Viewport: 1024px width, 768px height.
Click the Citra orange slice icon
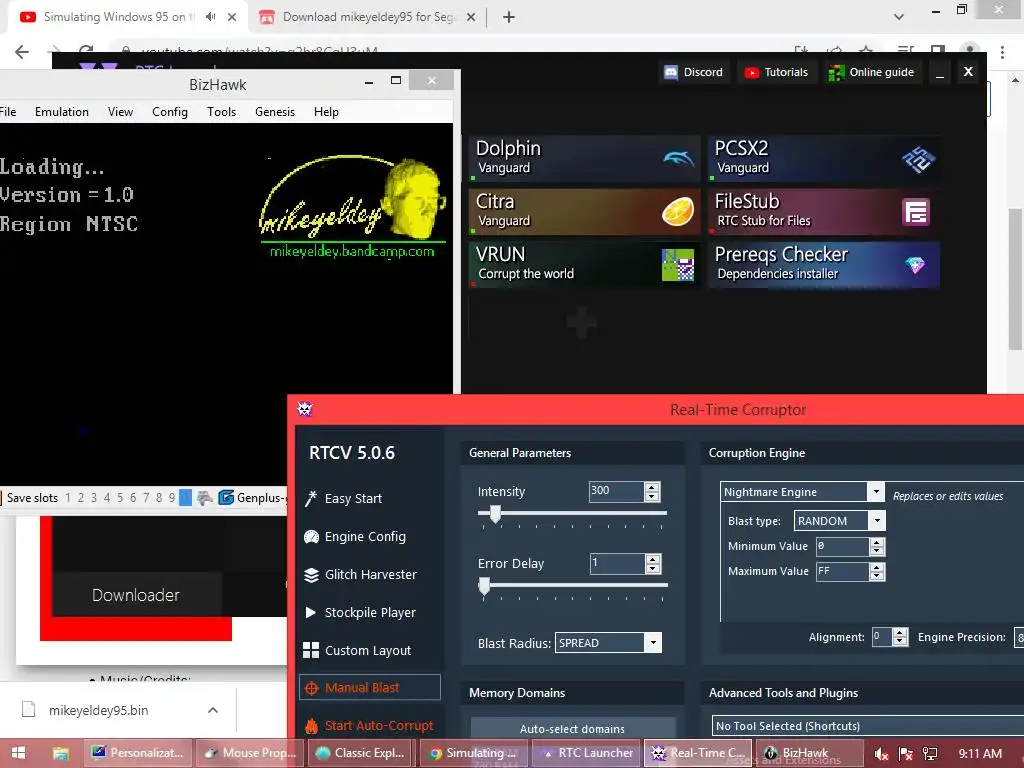pos(678,212)
